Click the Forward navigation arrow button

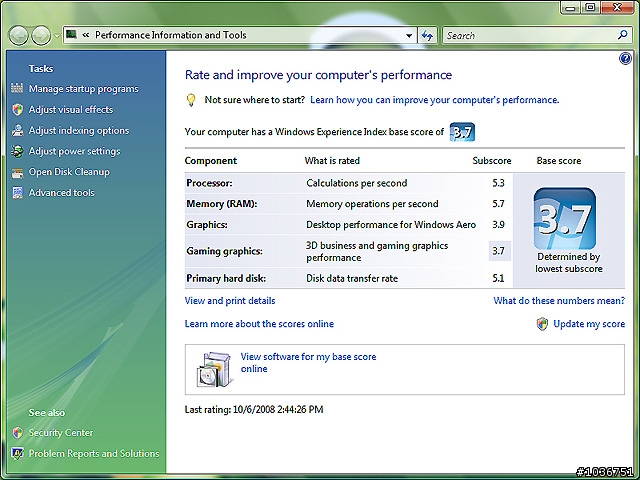tap(42, 36)
